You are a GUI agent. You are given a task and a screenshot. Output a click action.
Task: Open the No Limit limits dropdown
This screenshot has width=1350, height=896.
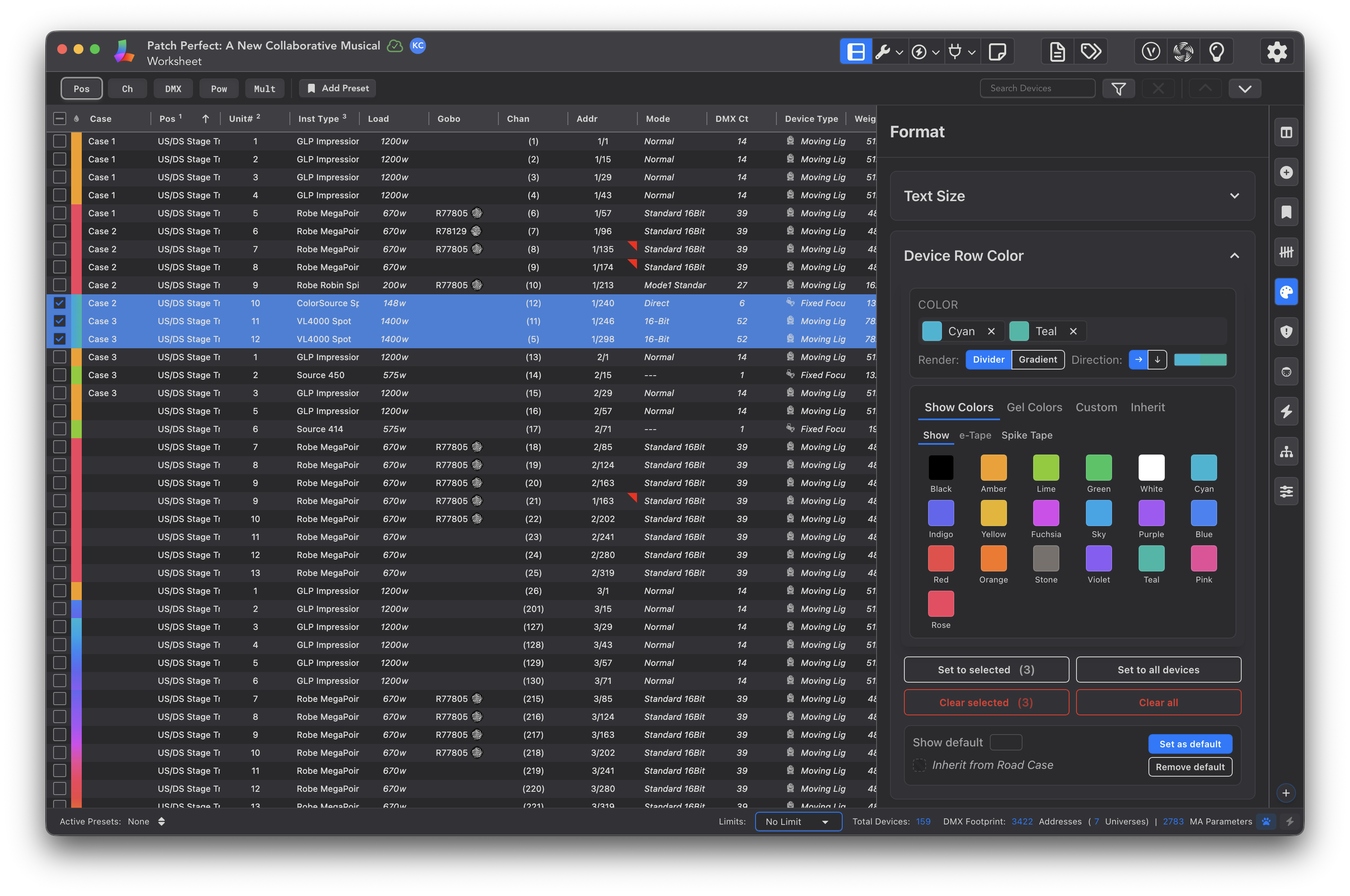pos(798,821)
